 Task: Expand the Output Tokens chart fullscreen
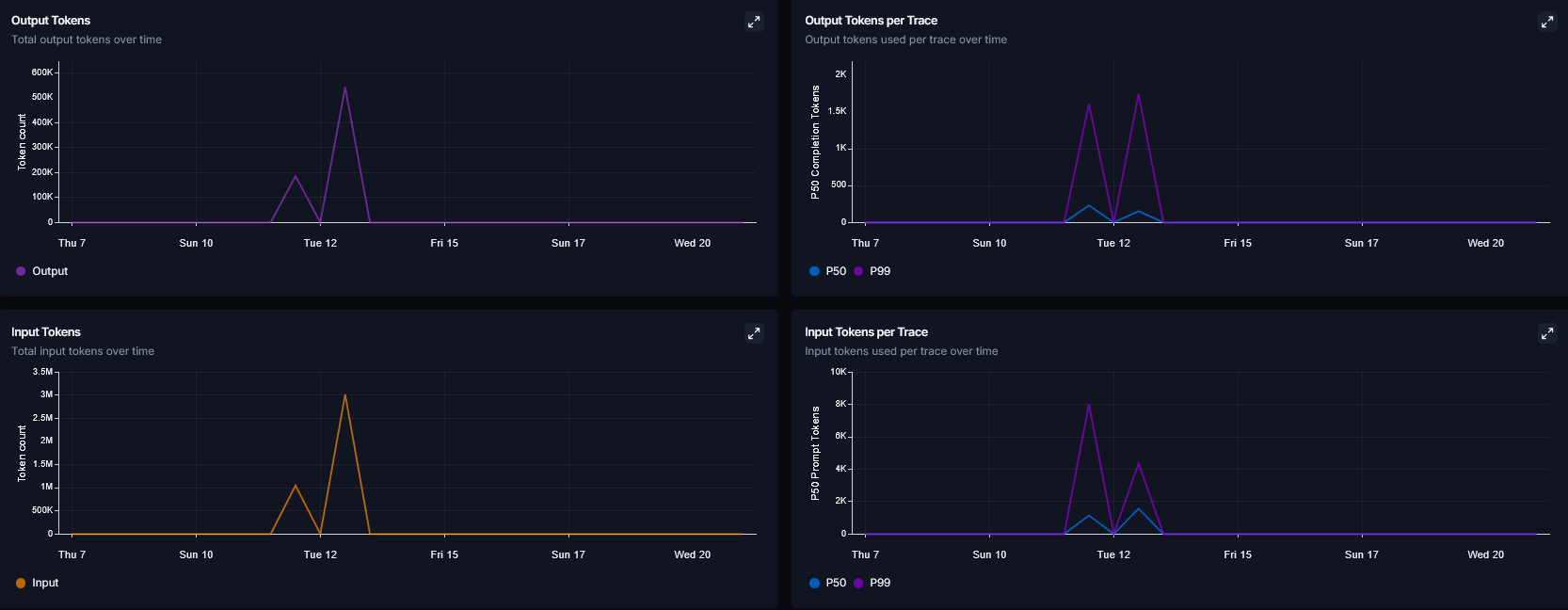tap(754, 22)
